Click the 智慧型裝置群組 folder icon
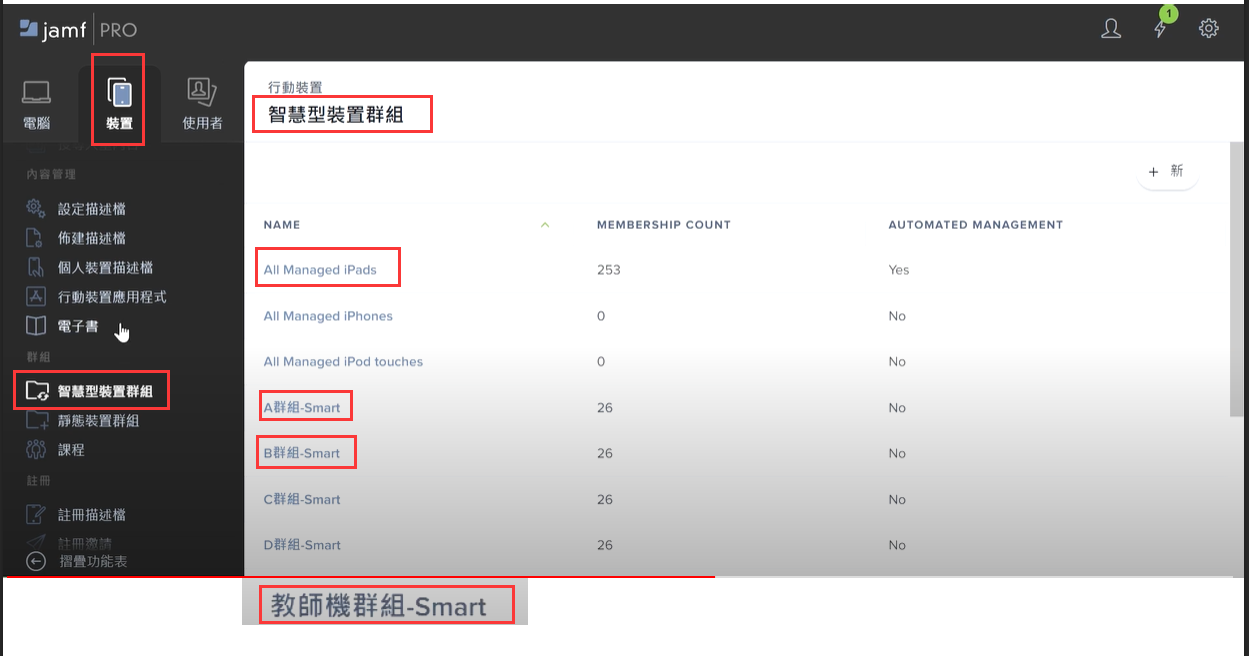The height and width of the screenshot is (656, 1249). click(x=36, y=390)
